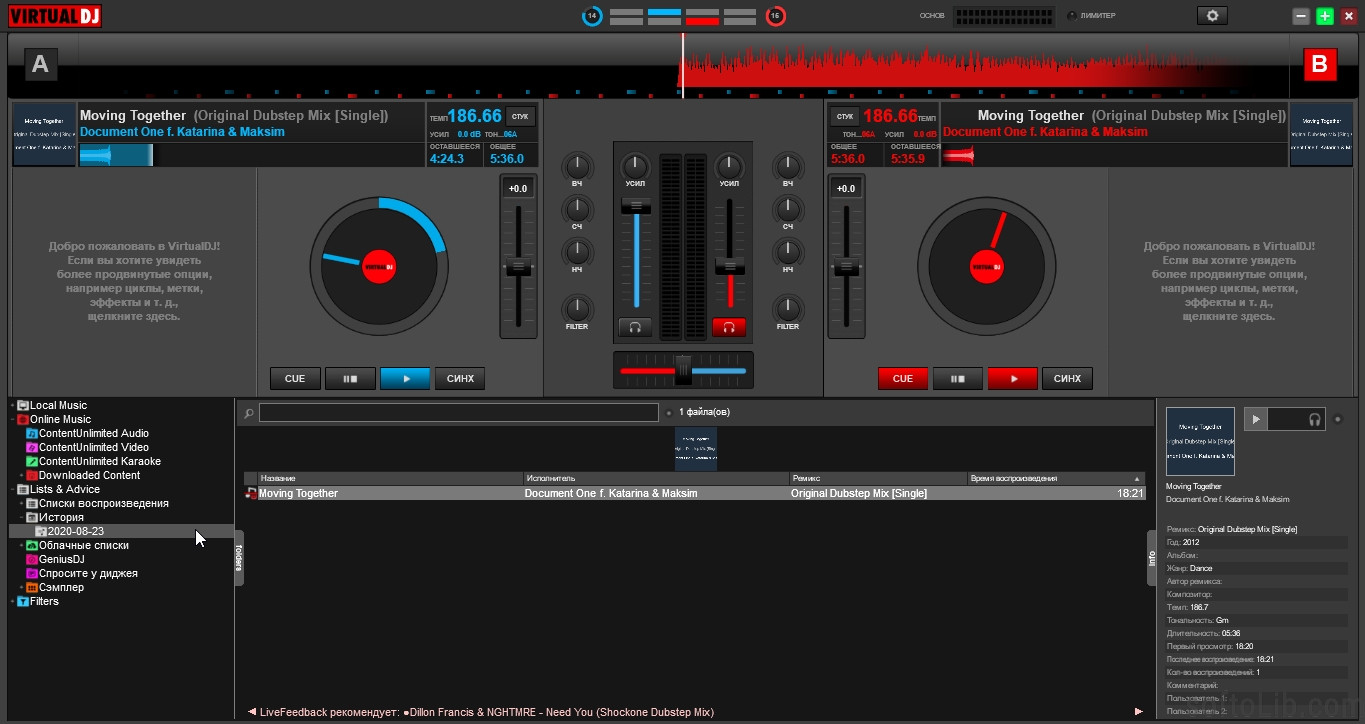Expand the Downloaded Content node
This screenshot has height=724, width=1365.
point(21,475)
